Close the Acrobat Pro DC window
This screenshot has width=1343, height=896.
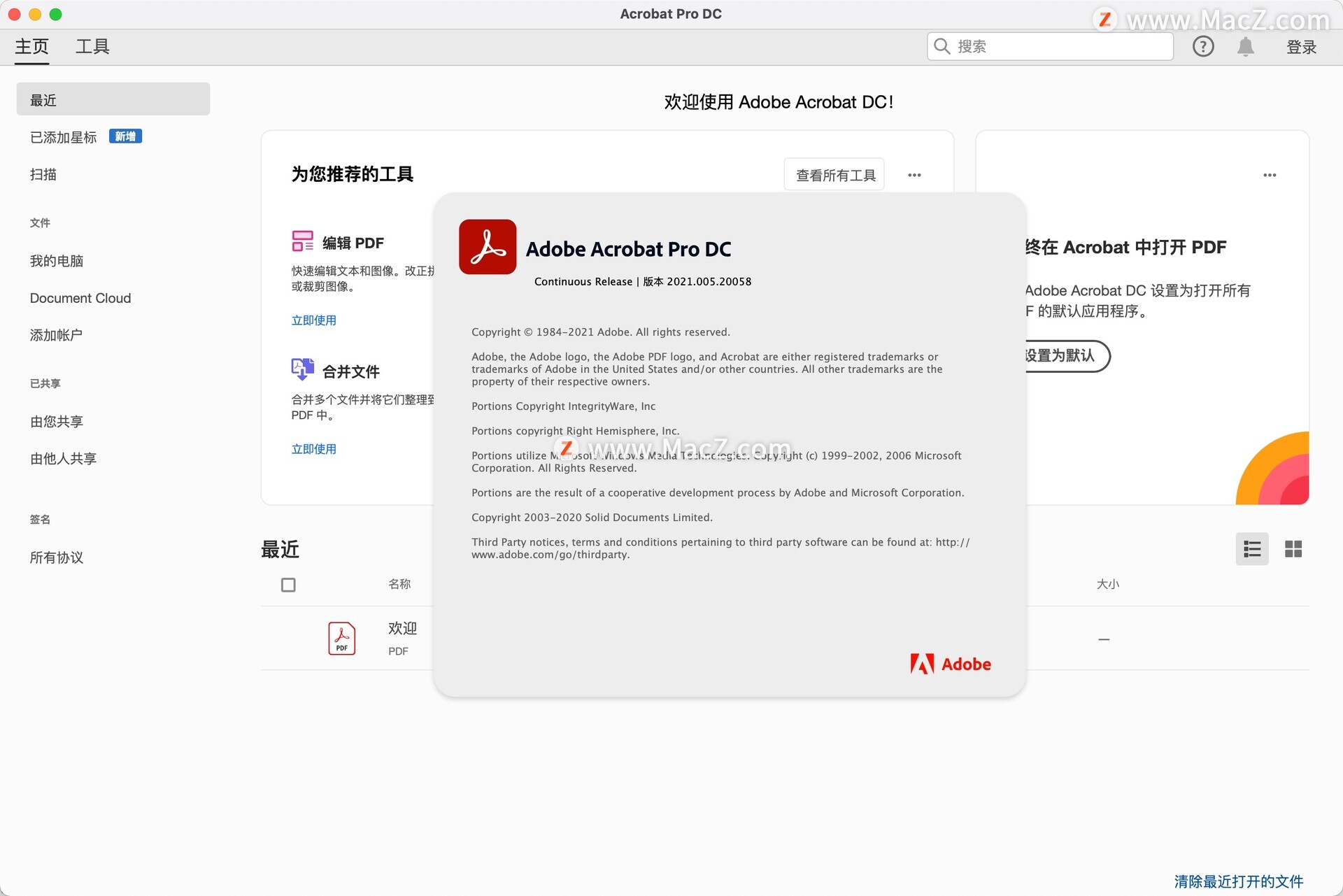click(x=14, y=14)
